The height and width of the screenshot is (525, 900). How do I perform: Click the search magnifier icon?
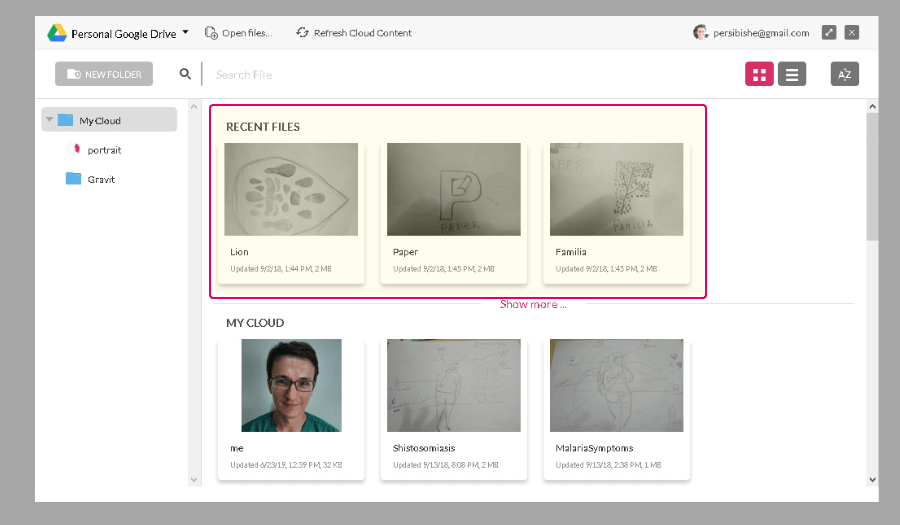tap(185, 74)
